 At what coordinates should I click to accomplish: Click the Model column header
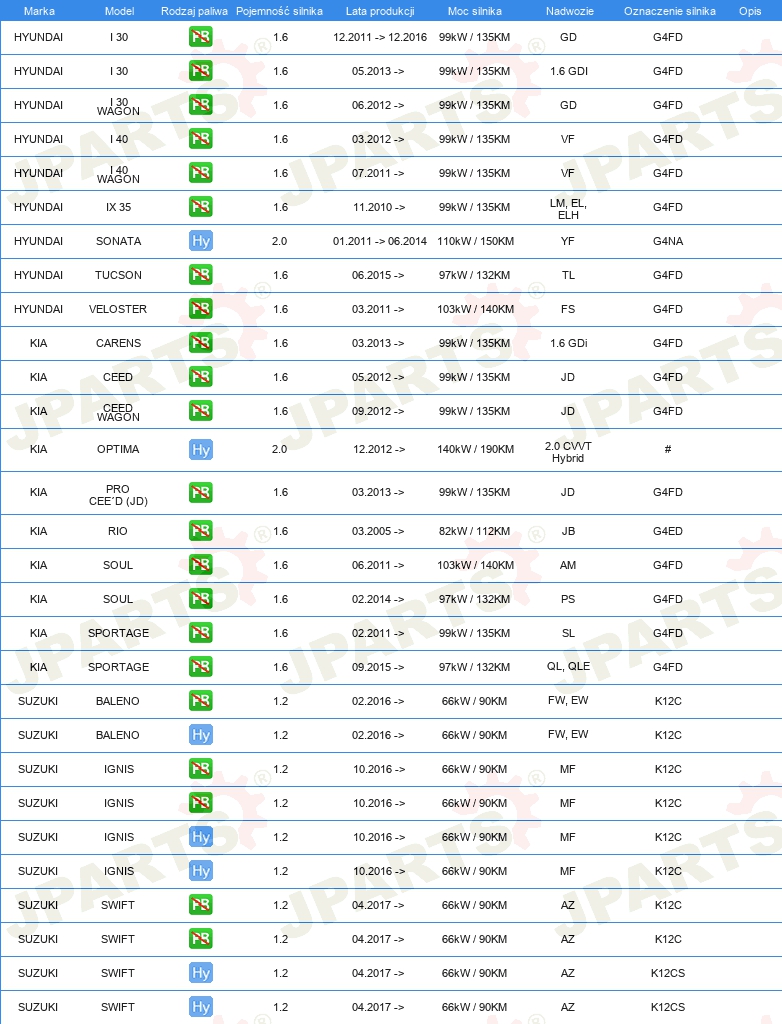(x=120, y=11)
